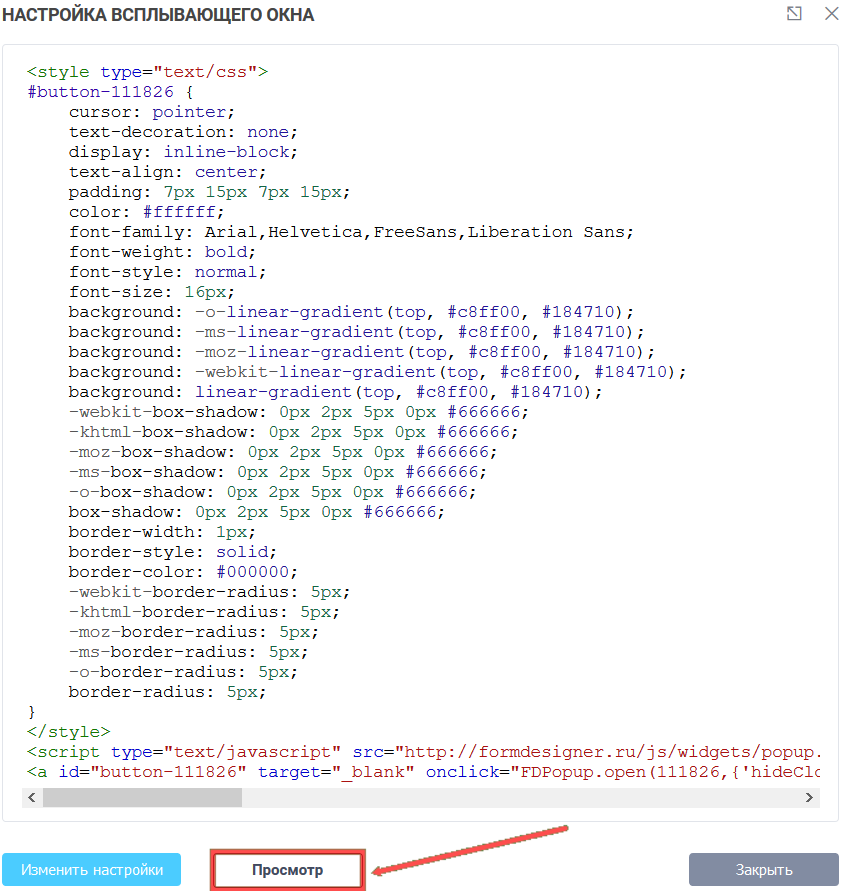Click the closing </style> tag line
Image resolution: width=841 pixels, height=891 pixels.
click(x=69, y=732)
